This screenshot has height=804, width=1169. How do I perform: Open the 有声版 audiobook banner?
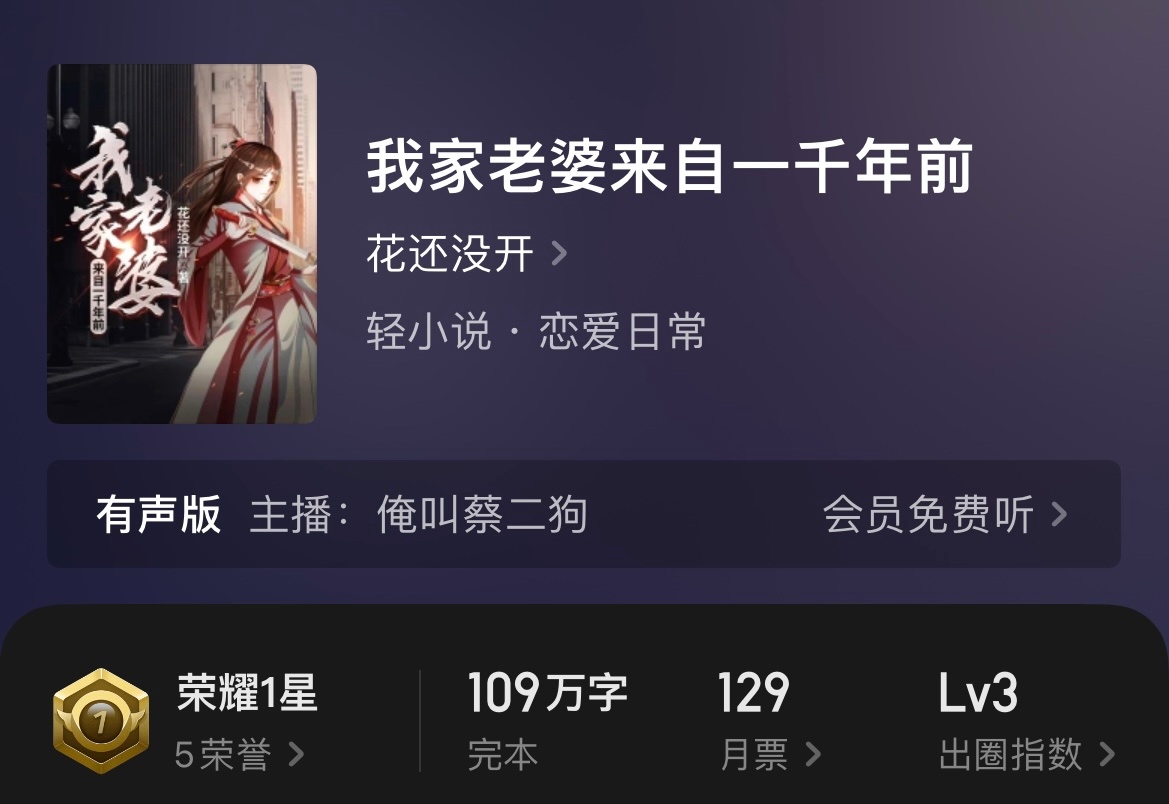point(584,514)
